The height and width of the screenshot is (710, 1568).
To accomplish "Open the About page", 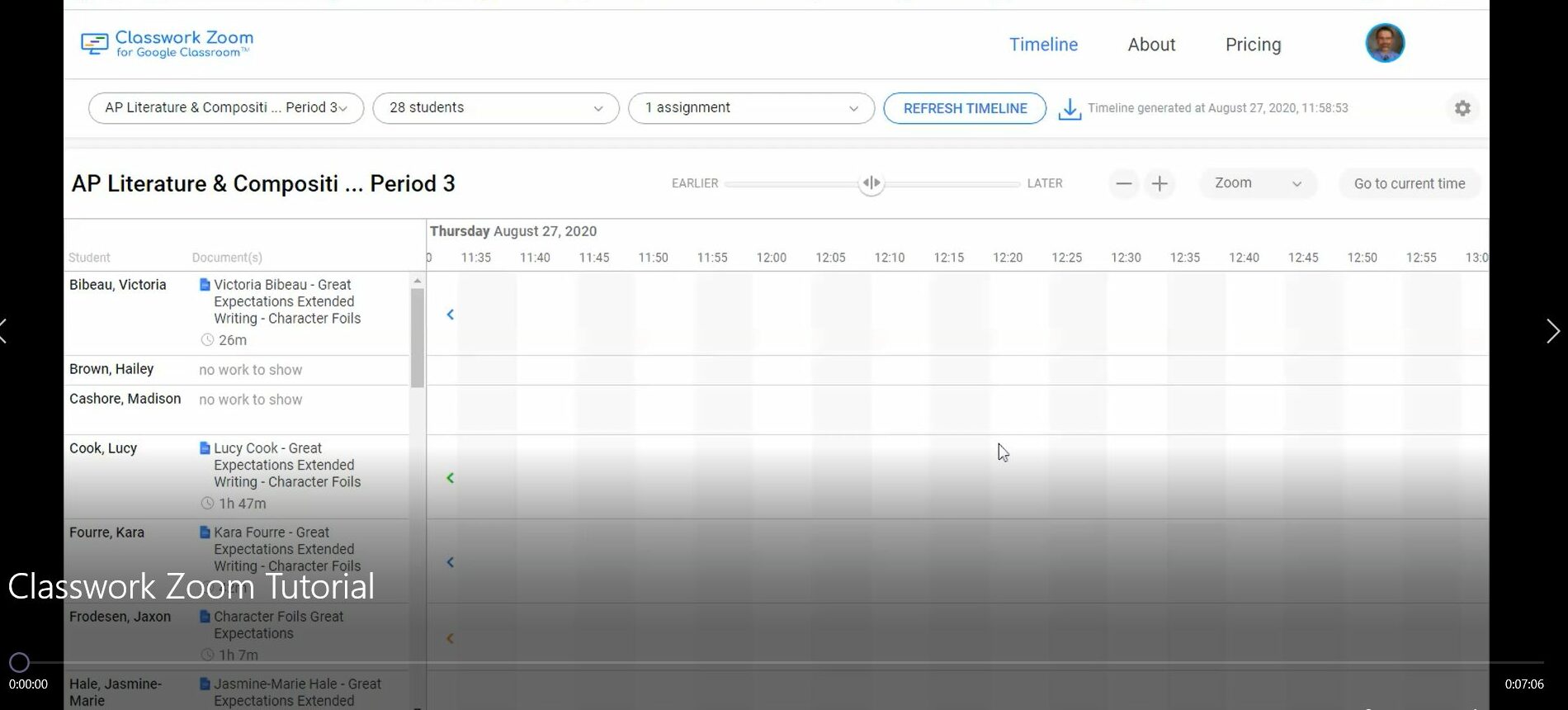I will pyautogui.click(x=1151, y=45).
